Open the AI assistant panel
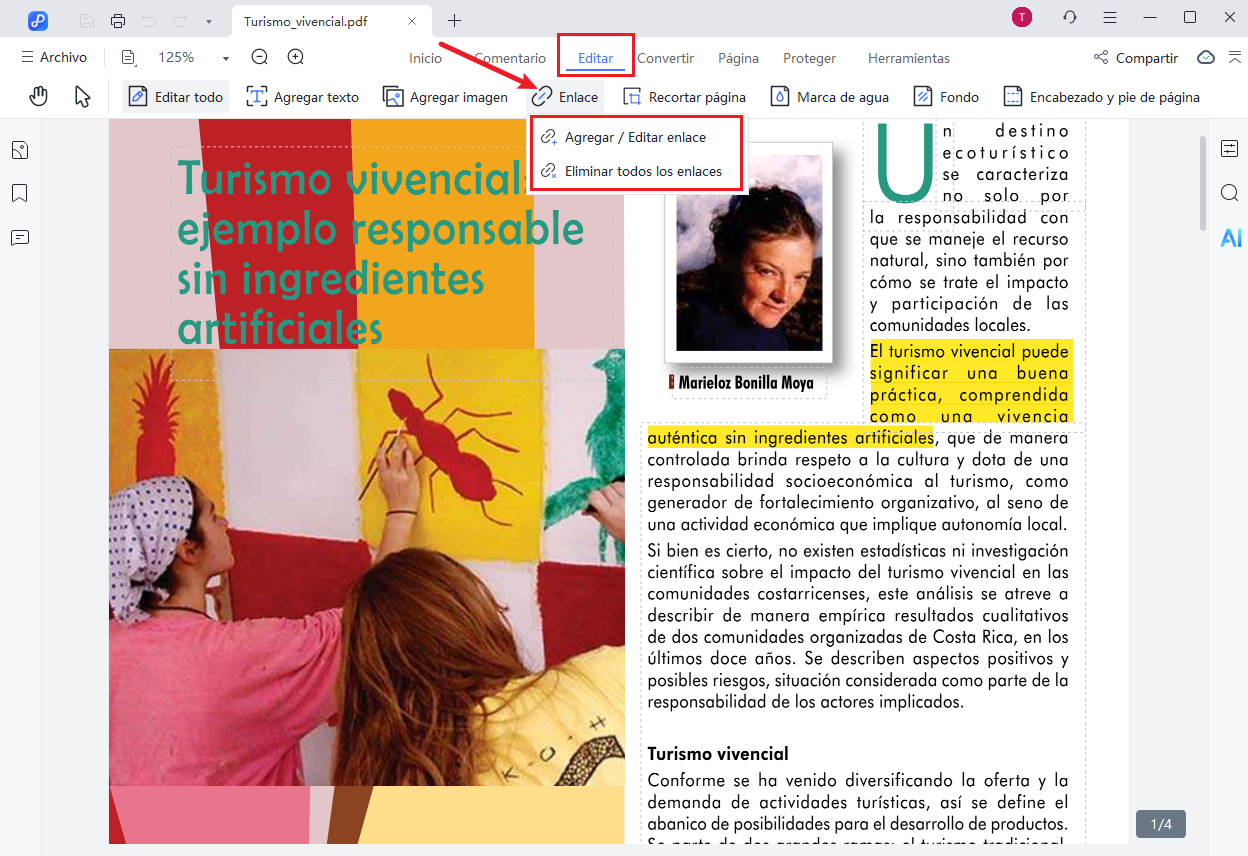Viewport: 1248px width, 856px height. pos(1230,238)
